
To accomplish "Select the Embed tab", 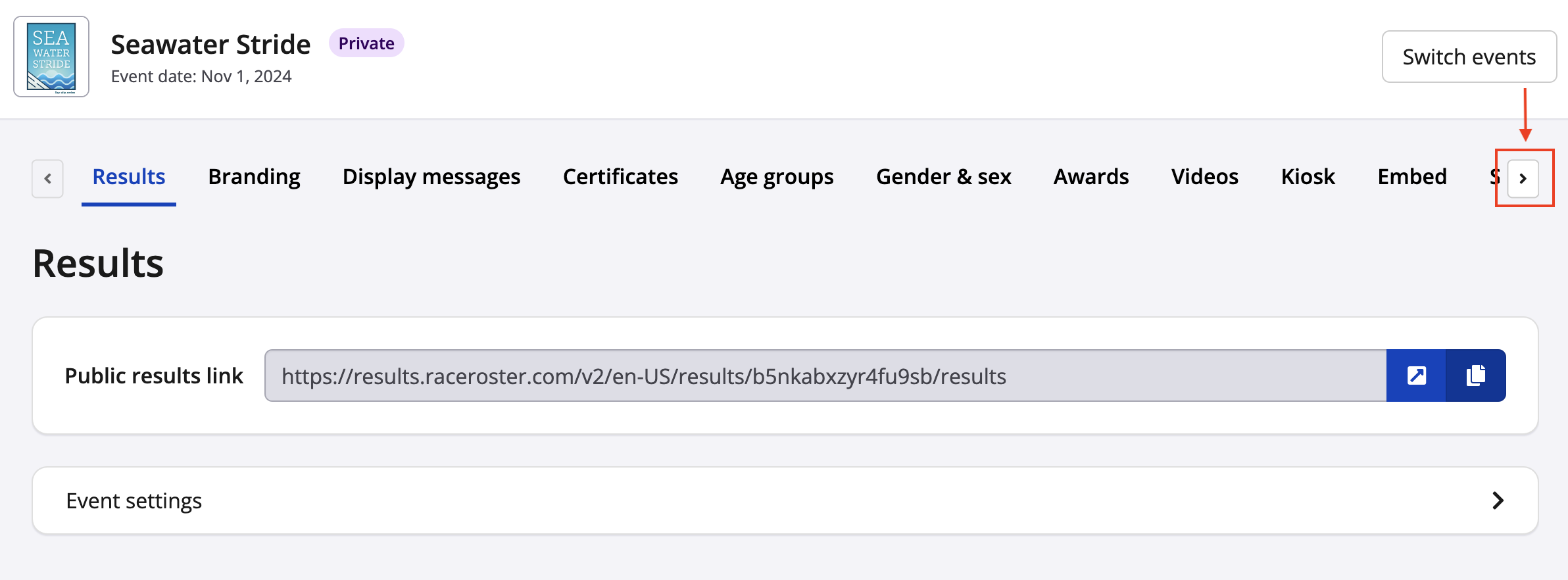I will tap(1412, 177).
